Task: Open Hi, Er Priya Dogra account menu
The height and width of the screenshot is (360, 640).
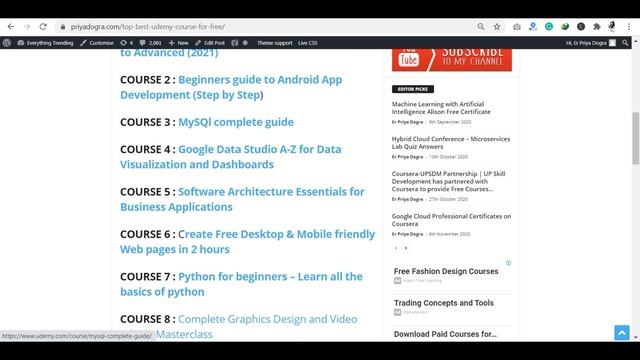Action: [x=591, y=42]
